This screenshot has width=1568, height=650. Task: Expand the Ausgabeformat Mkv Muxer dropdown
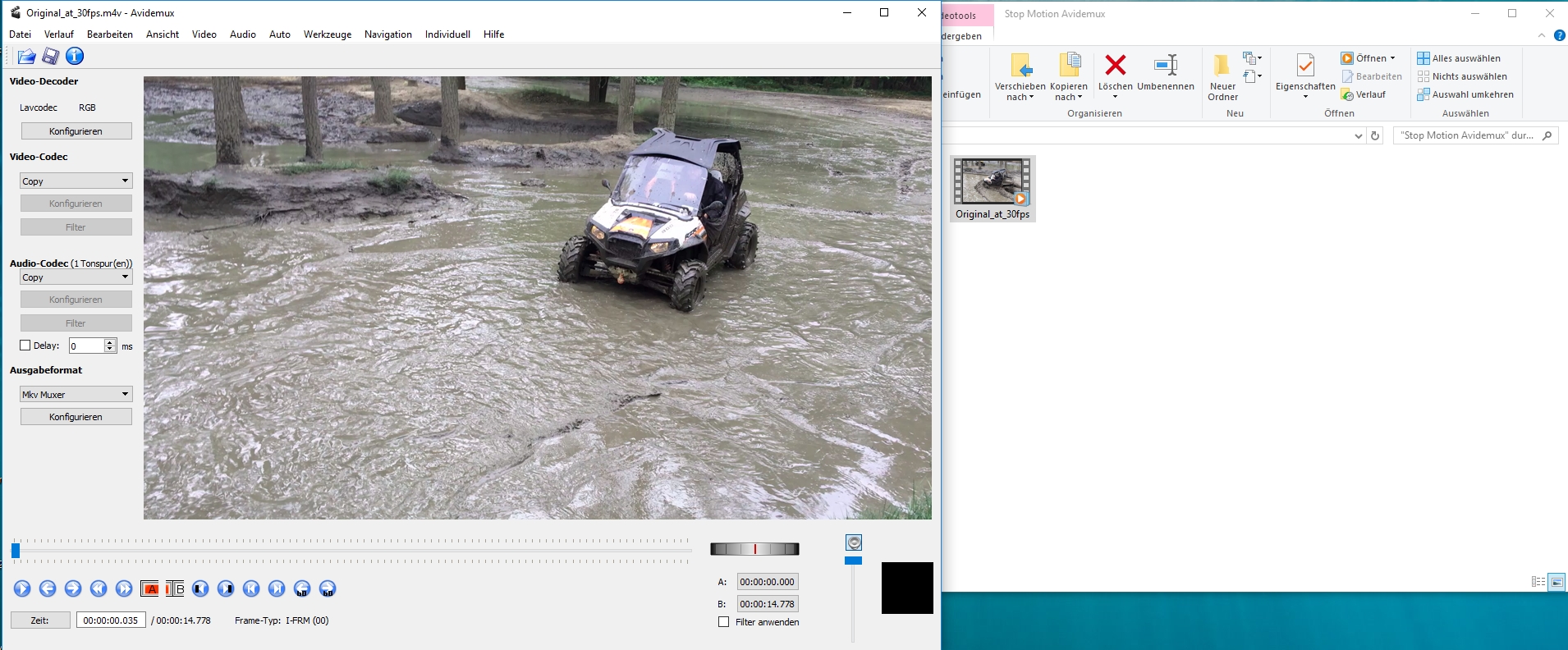[x=76, y=395]
